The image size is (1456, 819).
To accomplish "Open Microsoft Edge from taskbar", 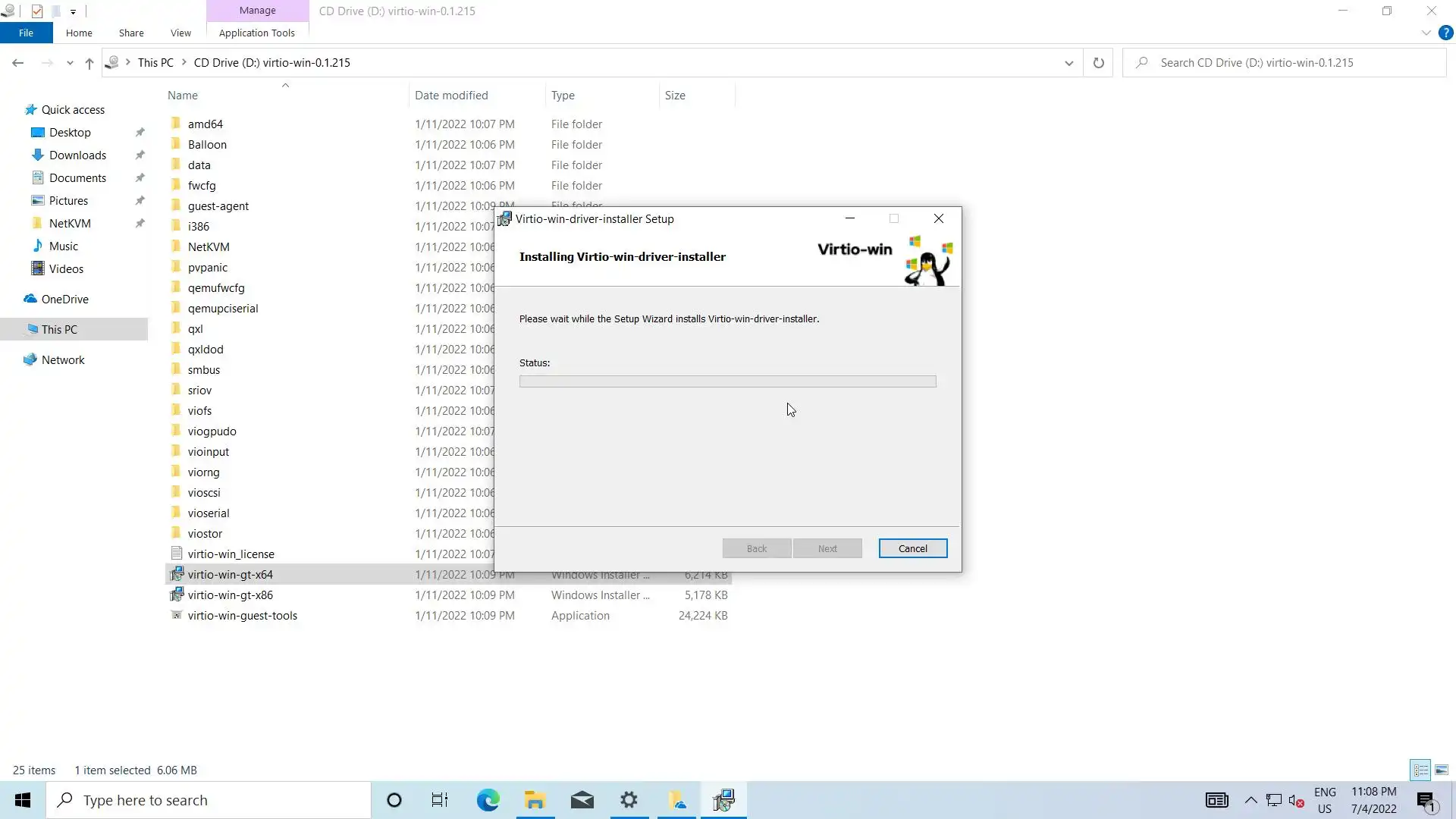I will tap(488, 800).
